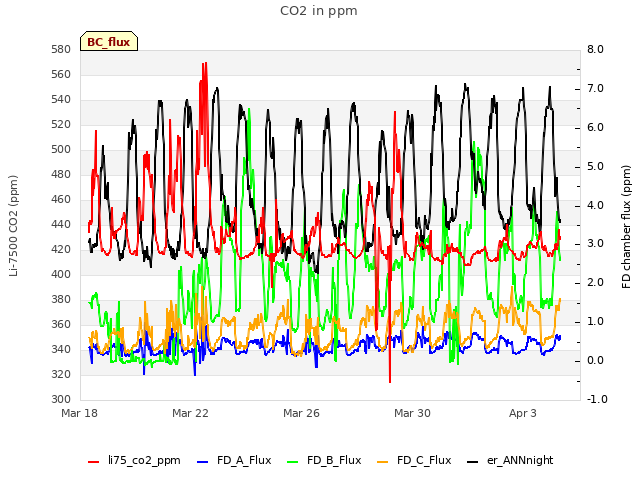Click the 8.0 right axis value
This screenshot has height=480, width=640.
[596, 50]
